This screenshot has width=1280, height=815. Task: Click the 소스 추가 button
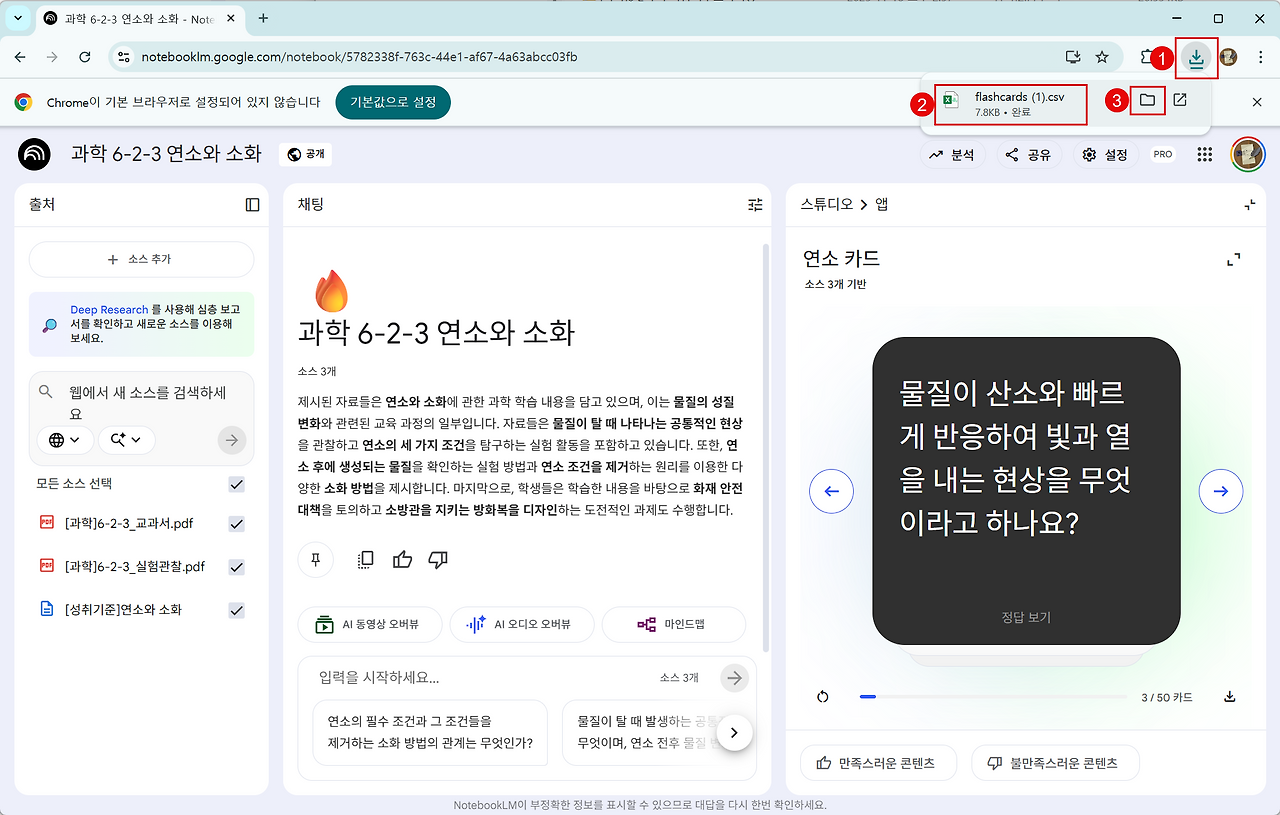[x=141, y=259]
